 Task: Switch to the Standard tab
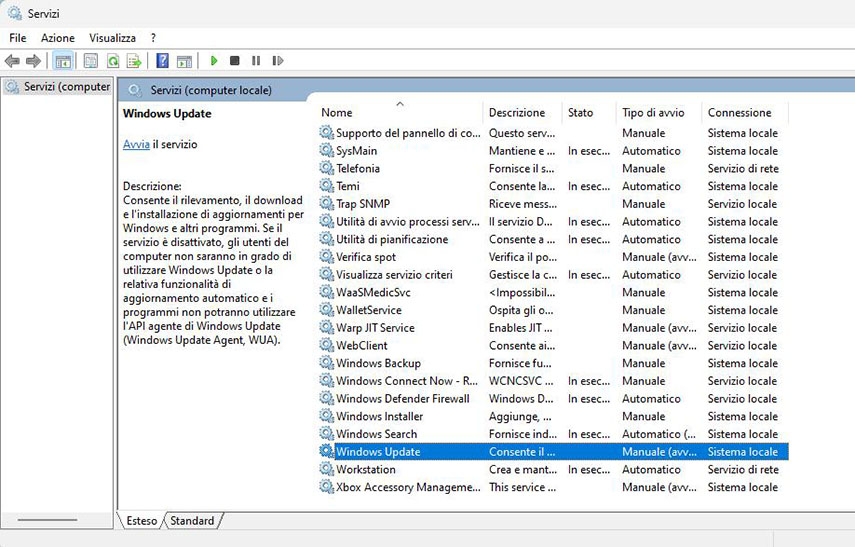coord(192,521)
